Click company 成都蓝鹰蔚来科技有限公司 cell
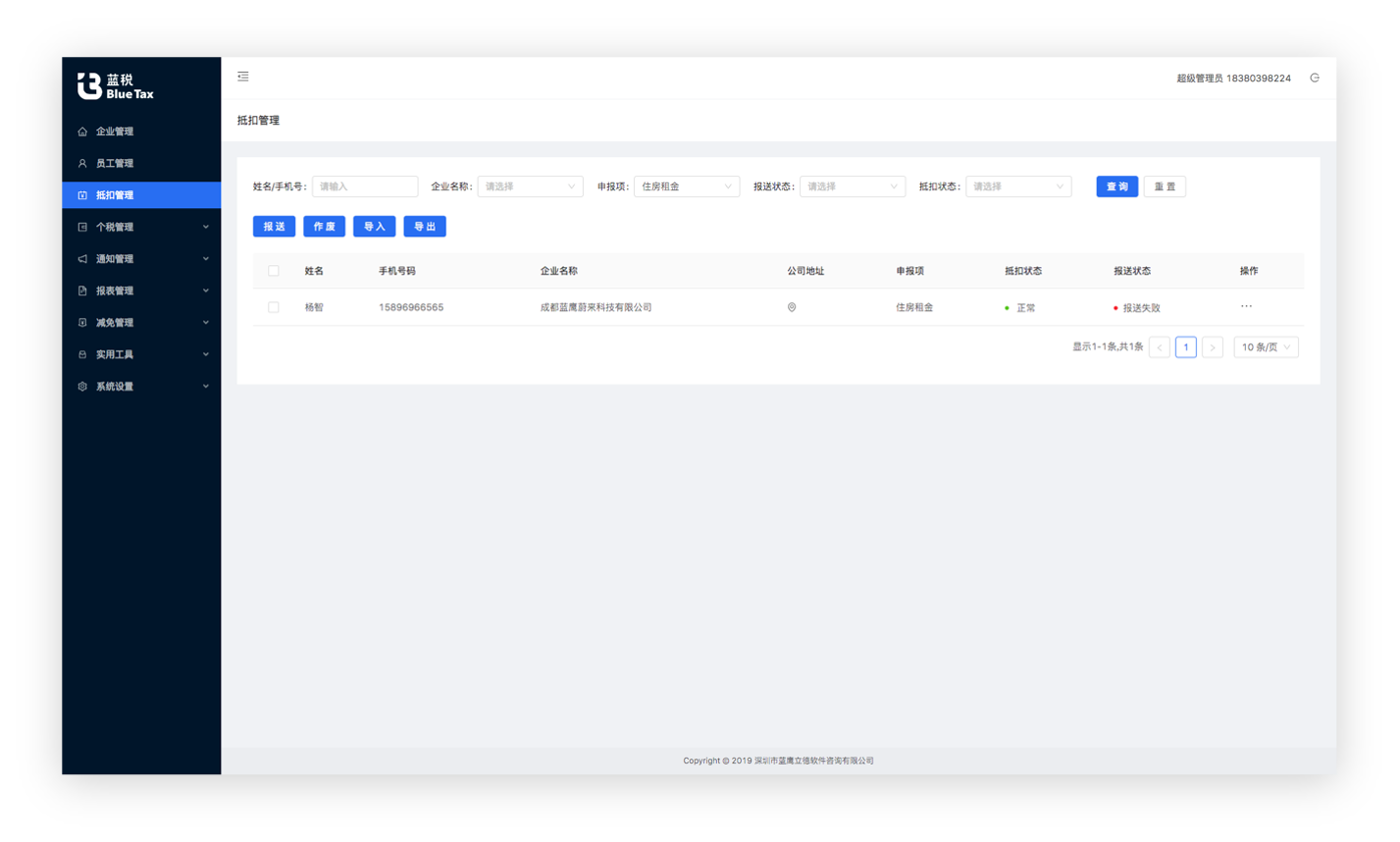This screenshot has height=842, width=1400. (x=596, y=308)
